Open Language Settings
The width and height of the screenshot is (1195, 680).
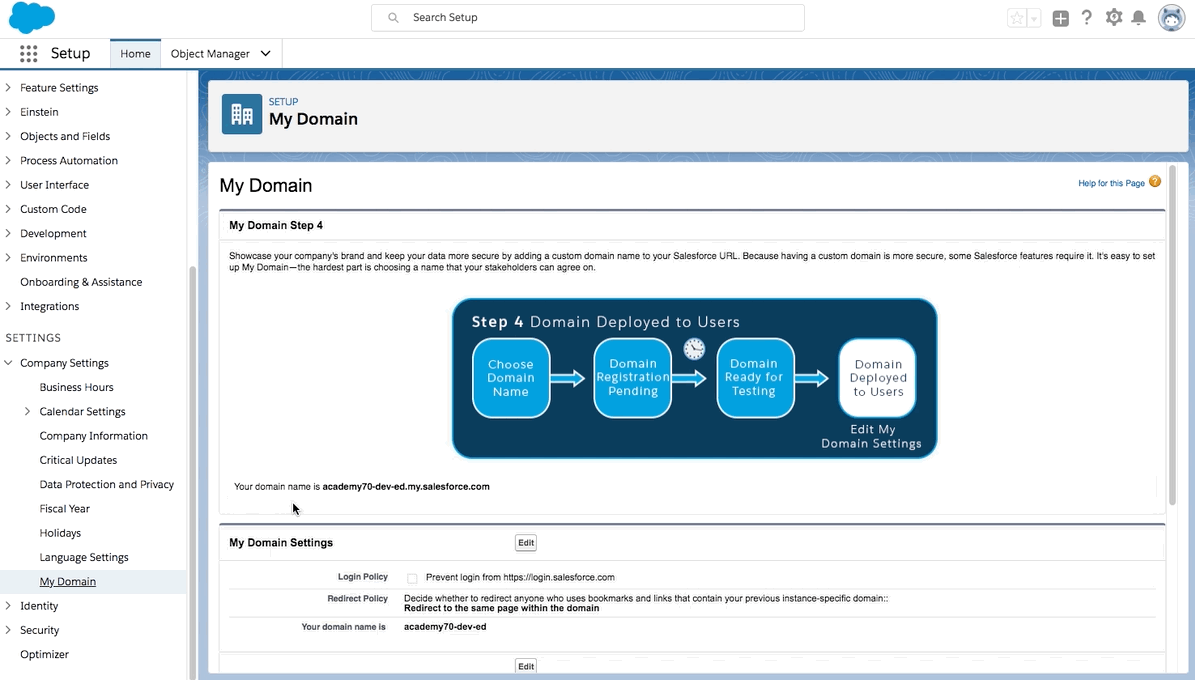coord(84,558)
